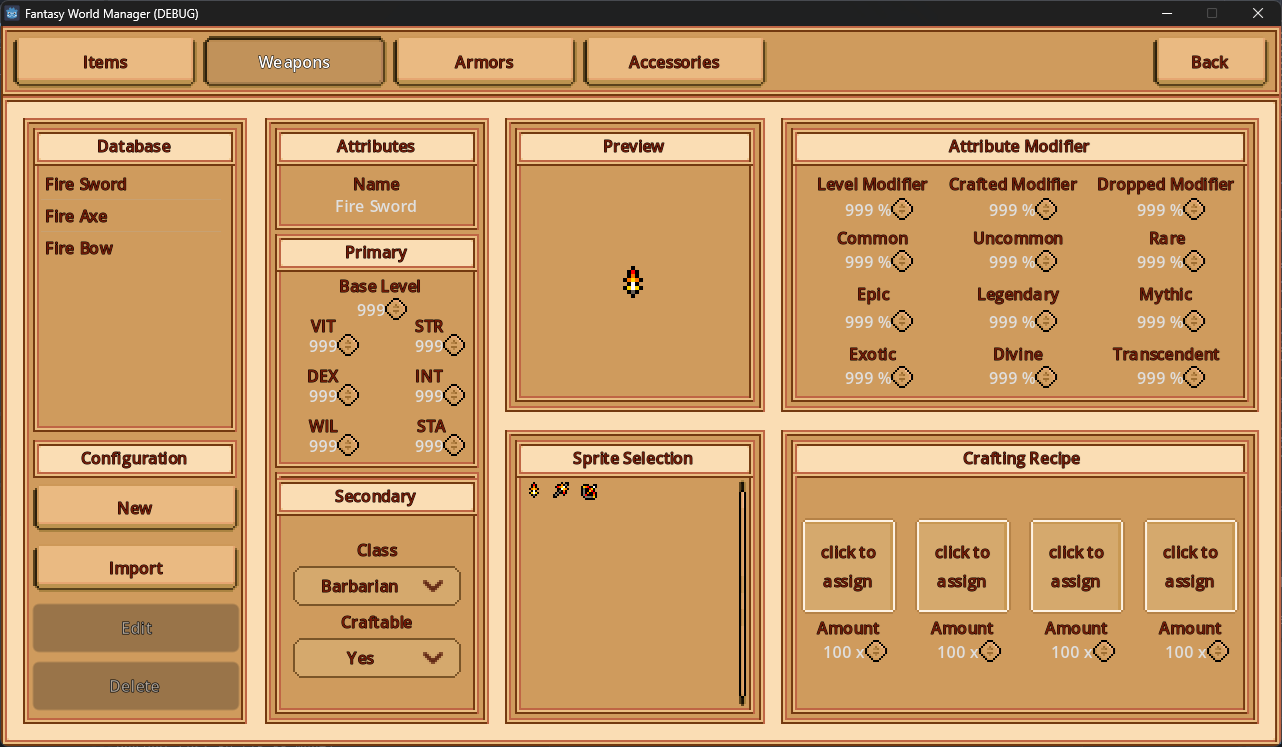Click the Fire Sword name input field

(376, 206)
